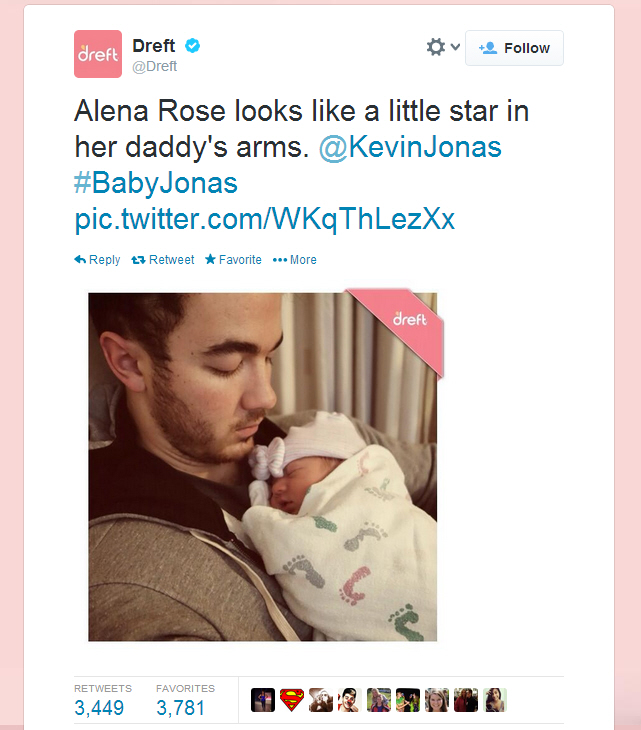This screenshot has width=641, height=730.
Task: Open the #BabyJonas hashtag
Action: (156, 182)
